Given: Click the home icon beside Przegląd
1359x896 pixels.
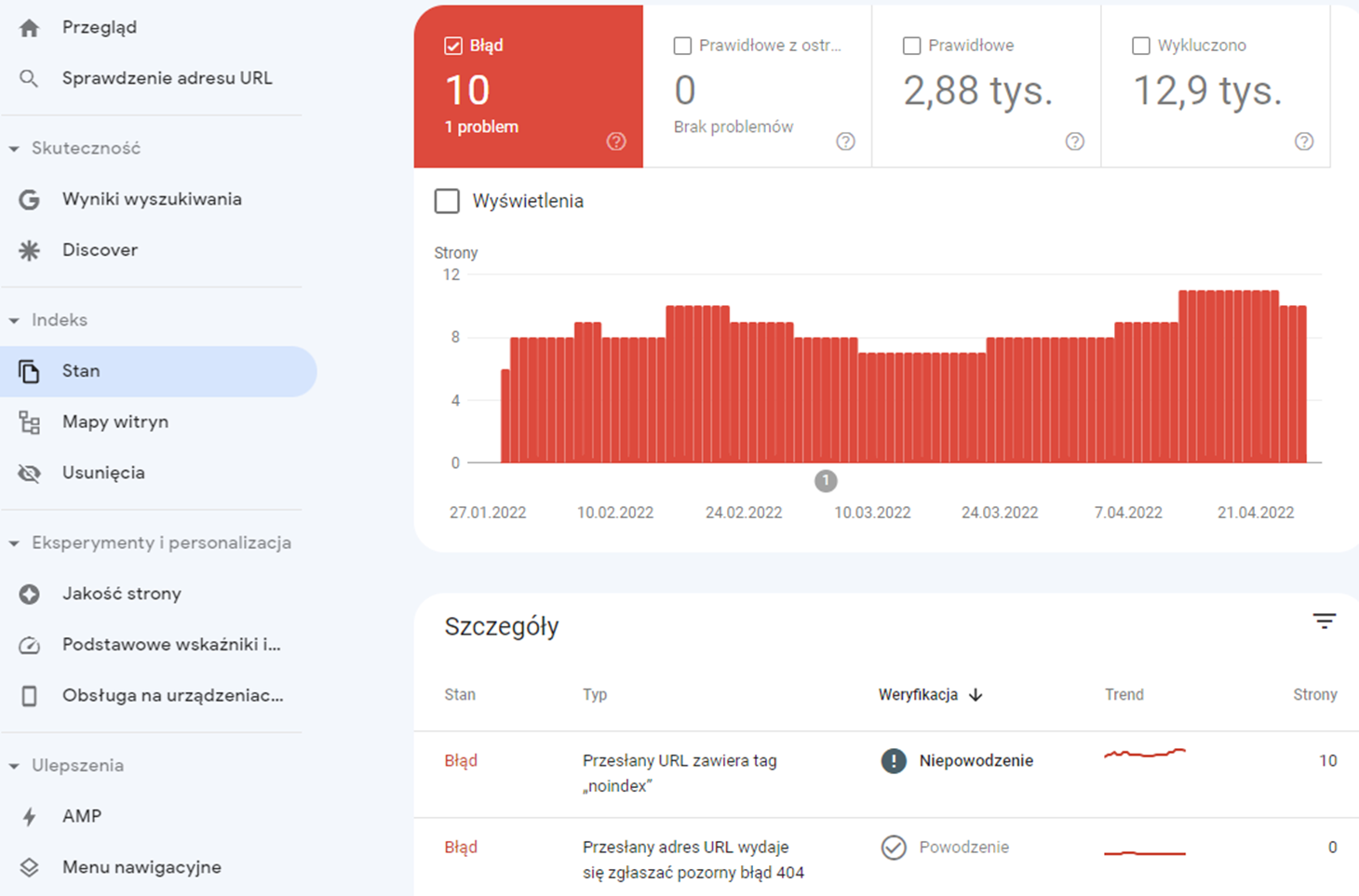Looking at the screenshot, I should point(29,28).
